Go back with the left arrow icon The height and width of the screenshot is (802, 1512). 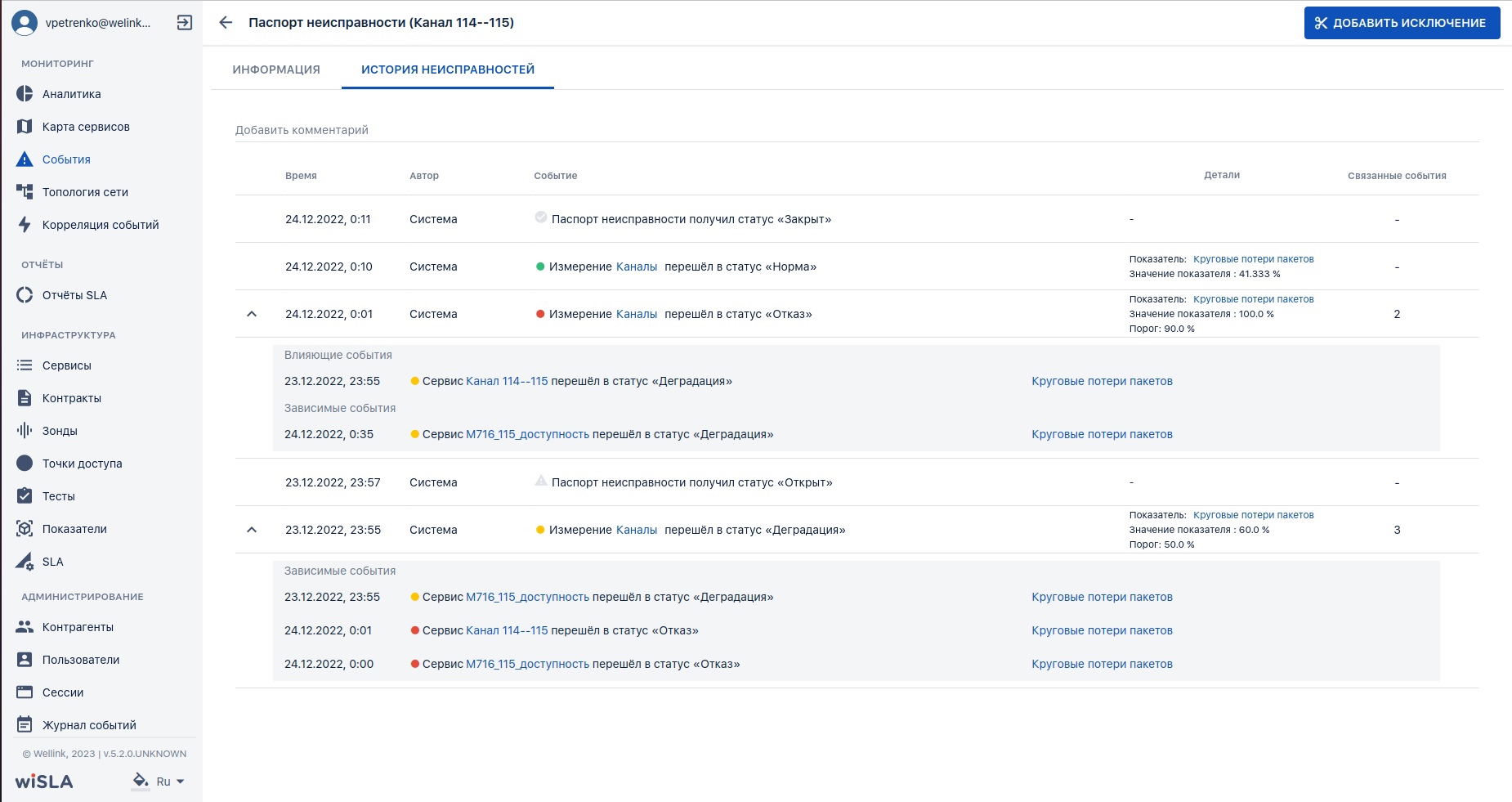click(x=226, y=23)
